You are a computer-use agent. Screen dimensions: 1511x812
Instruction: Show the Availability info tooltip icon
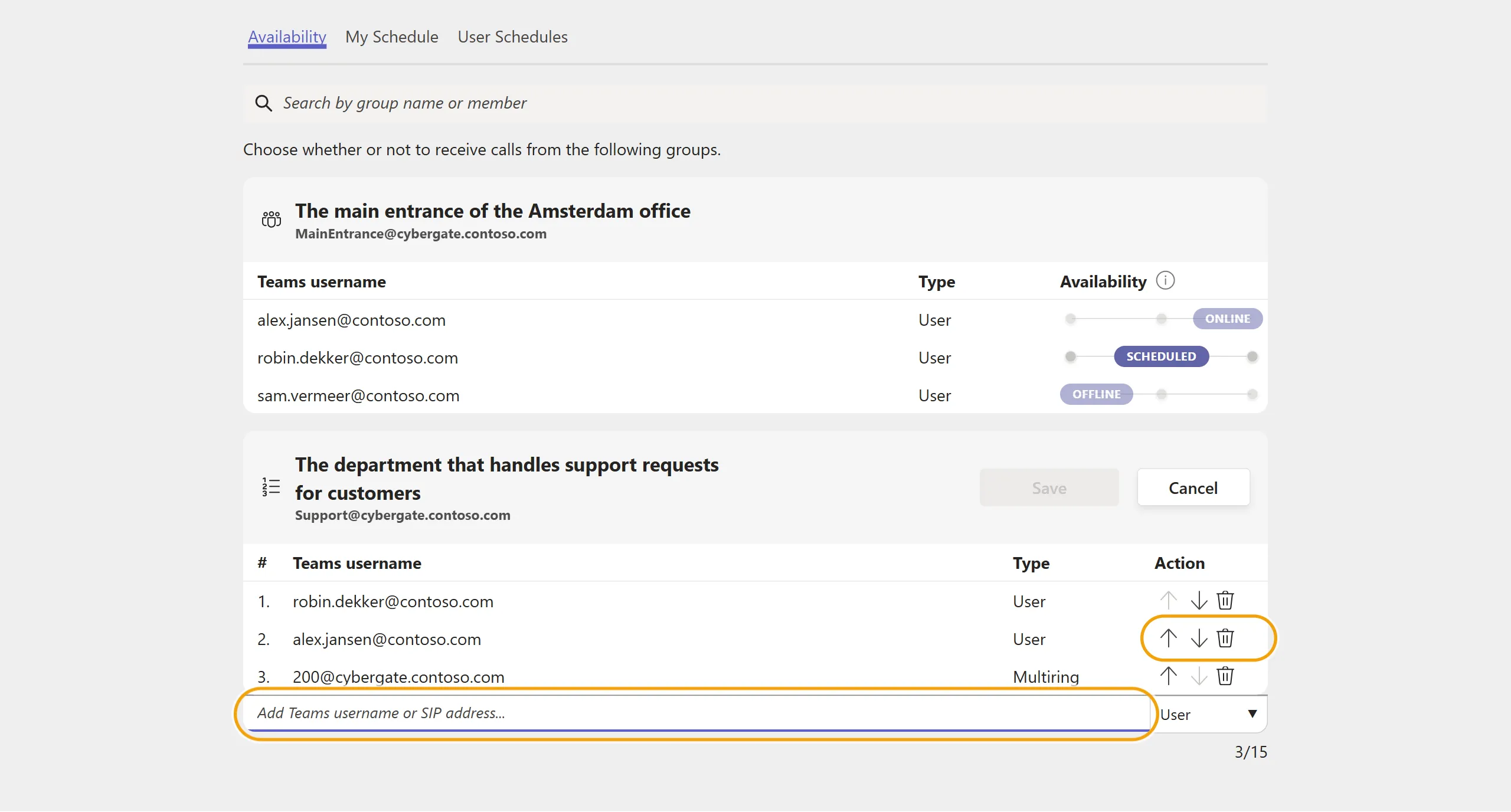[x=1165, y=280]
